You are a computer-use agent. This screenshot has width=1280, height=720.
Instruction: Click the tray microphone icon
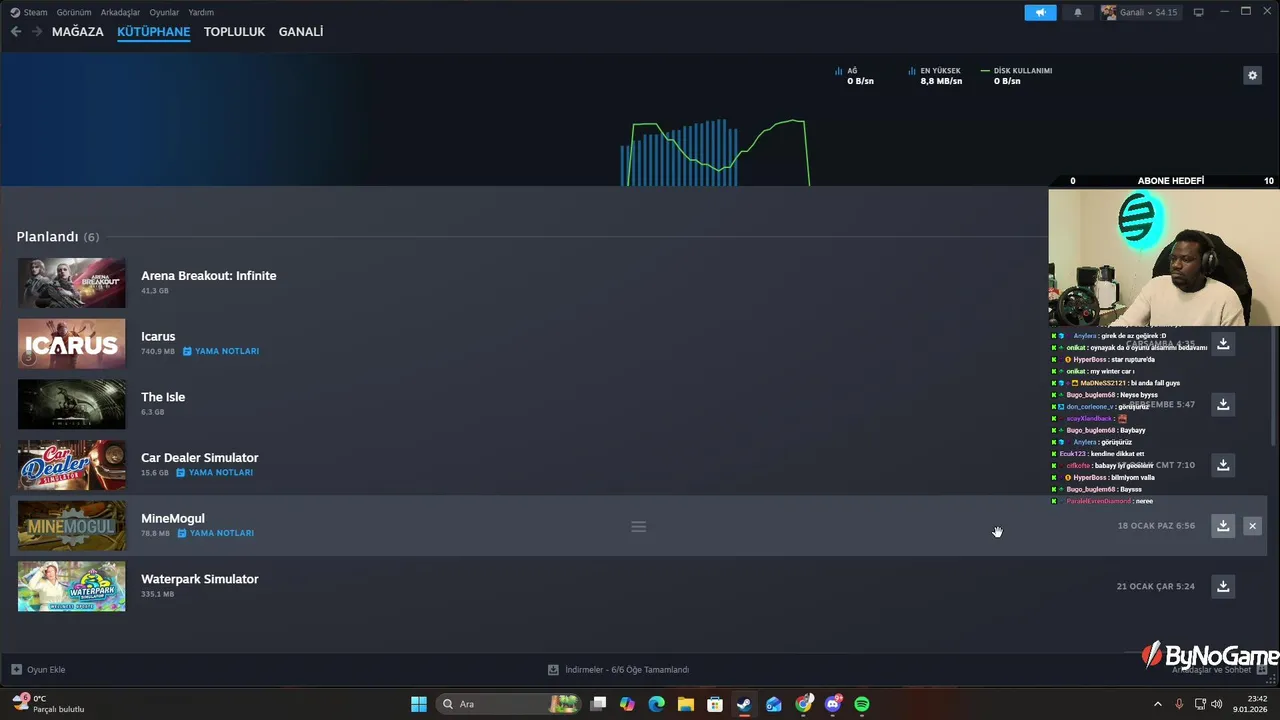tap(1179, 704)
